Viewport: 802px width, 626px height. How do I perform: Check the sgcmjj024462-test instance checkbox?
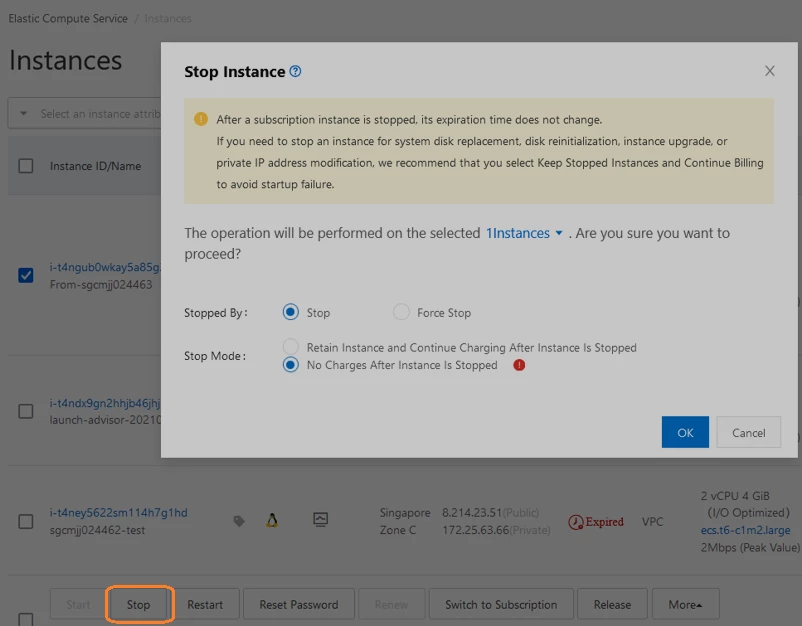pos(26,522)
